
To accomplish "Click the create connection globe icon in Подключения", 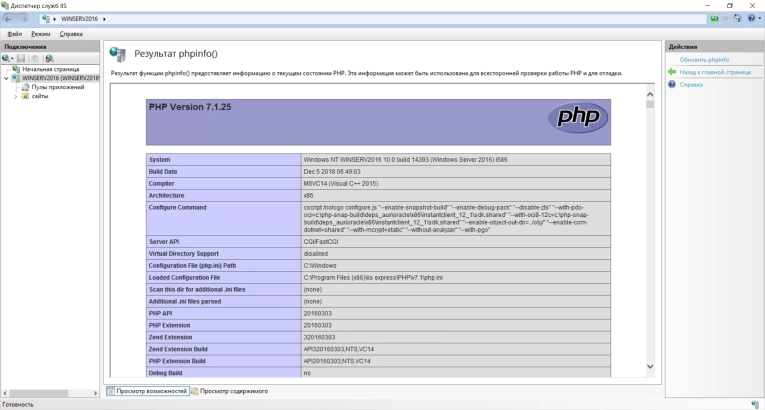I will click(x=6, y=58).
